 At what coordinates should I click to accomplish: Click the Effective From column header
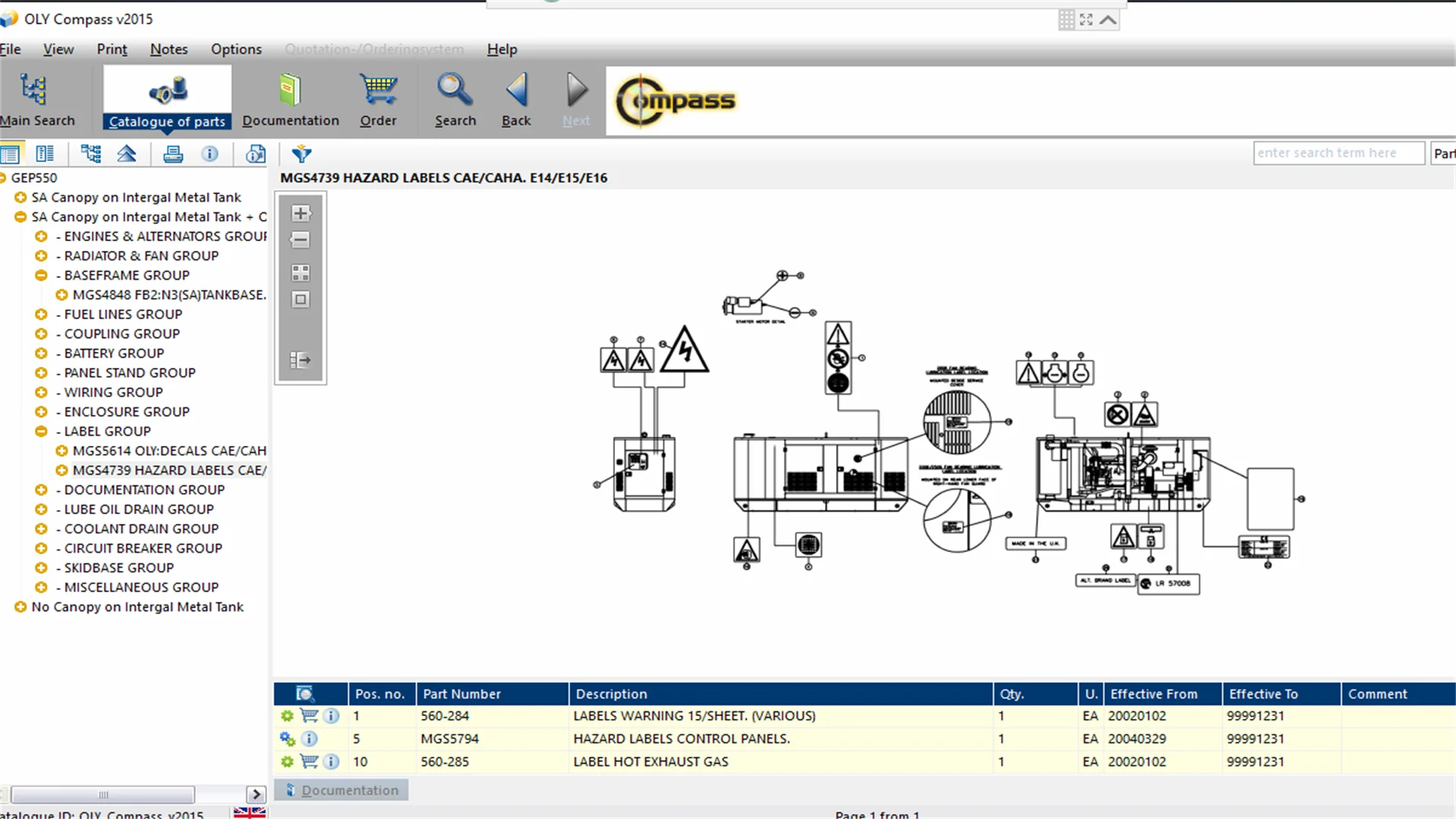tap(1163, 694)
